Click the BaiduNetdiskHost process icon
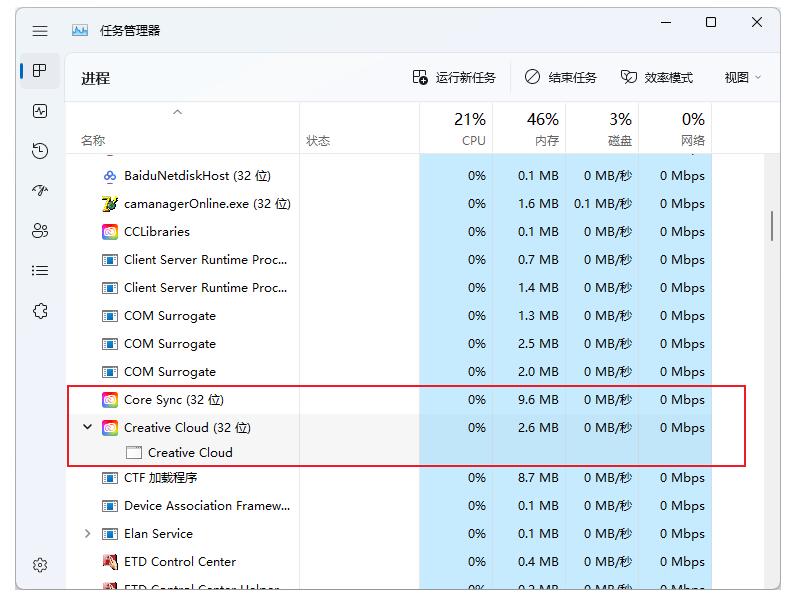Viewport: 791px width, 600px height. (x=110, y=176)
